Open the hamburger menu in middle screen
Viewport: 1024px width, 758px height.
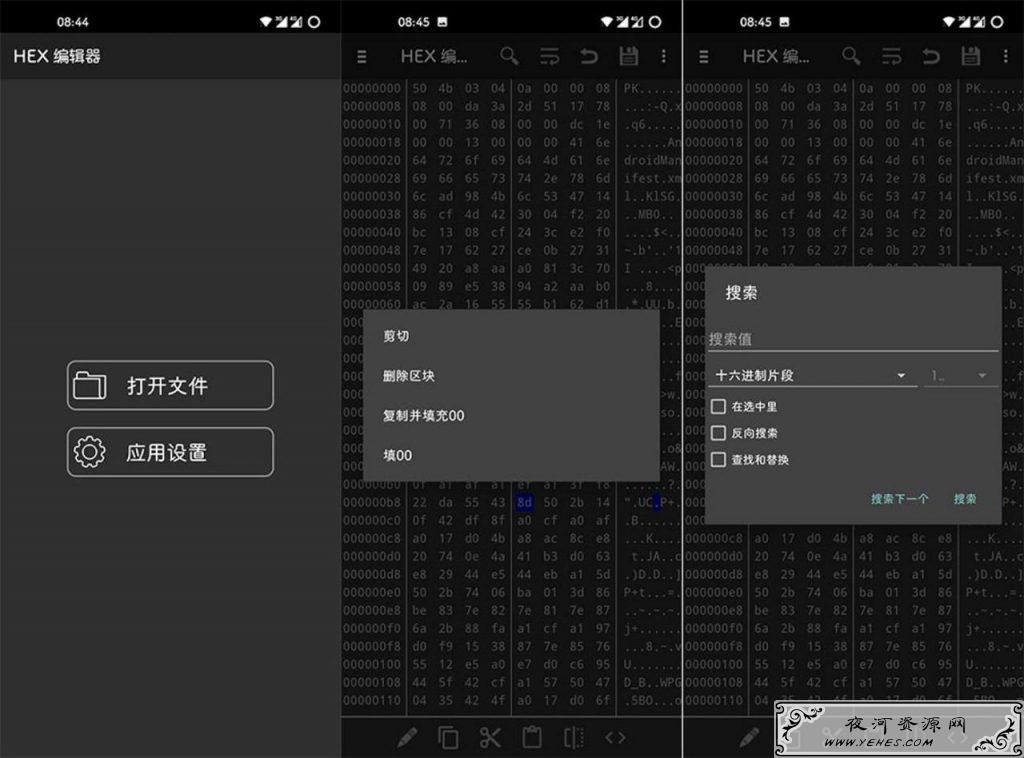(362, 57)
